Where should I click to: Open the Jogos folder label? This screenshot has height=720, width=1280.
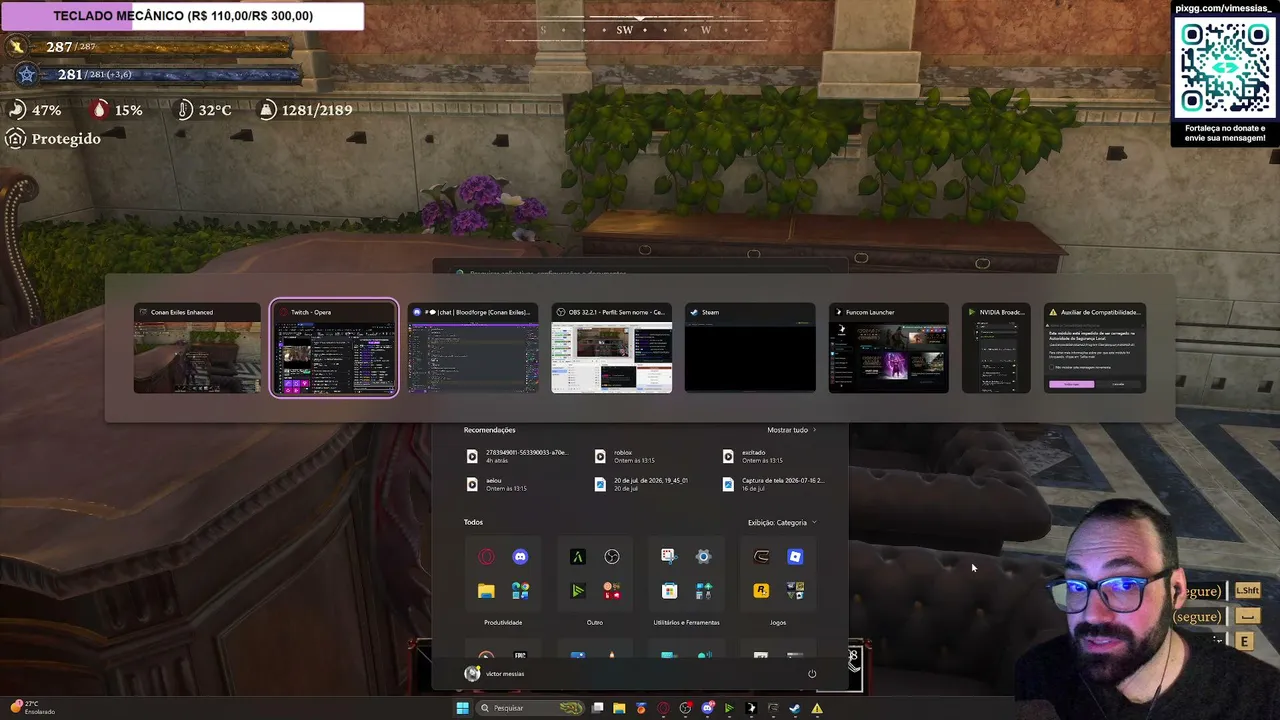pyautogui.click(x=778, y=623)
